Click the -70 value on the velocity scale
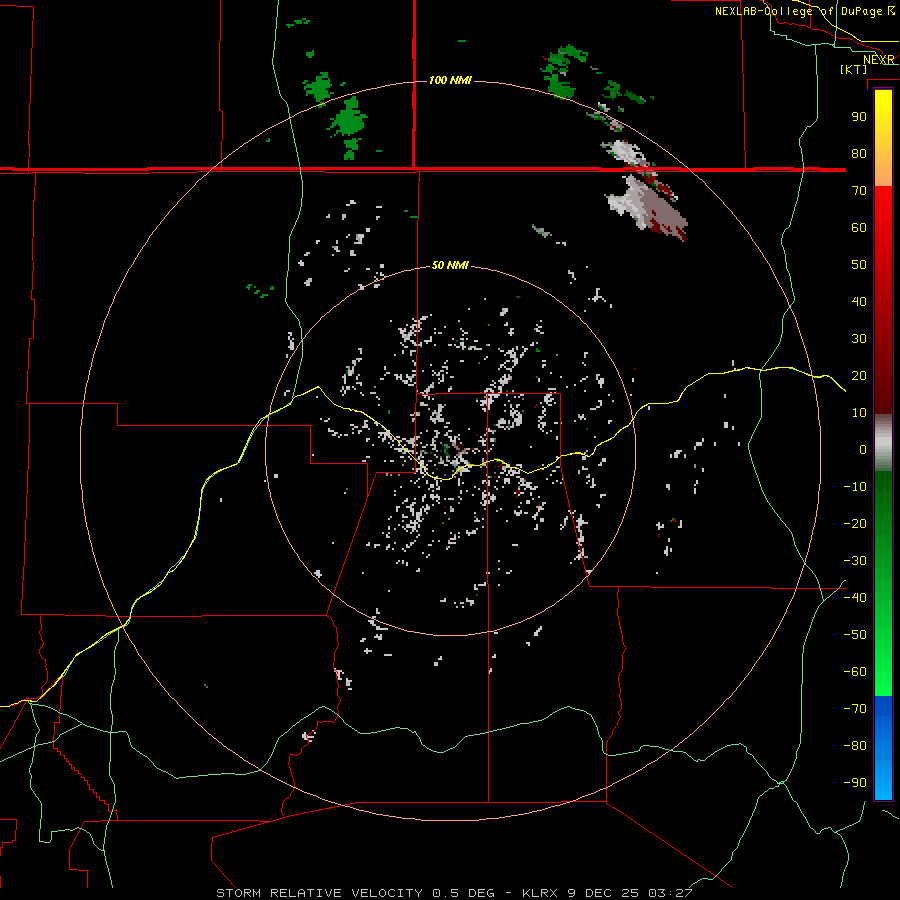The width and height of the screenshot is (900, 900). click(x=855, y=709)
